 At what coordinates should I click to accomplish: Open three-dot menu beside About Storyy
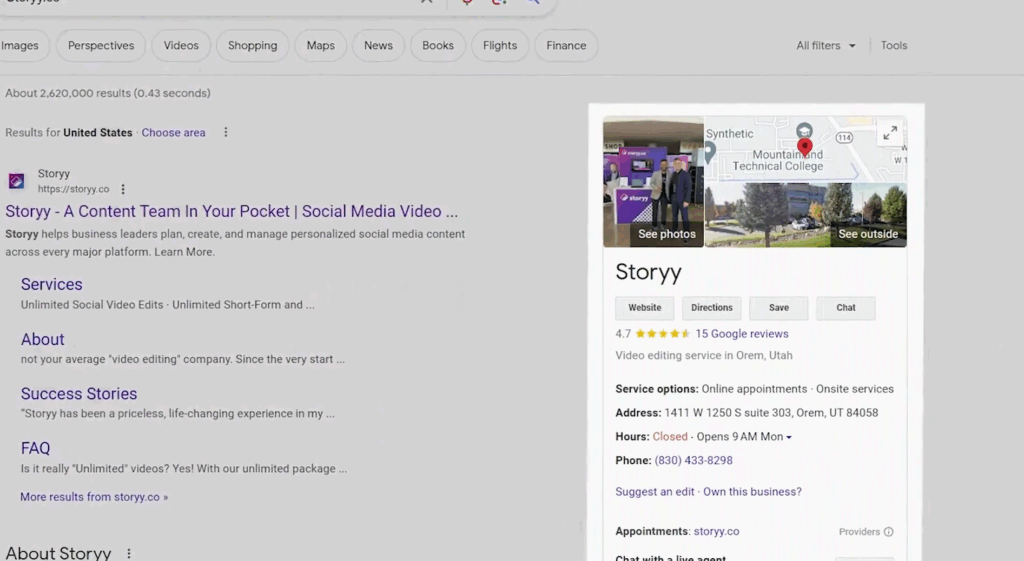129,553
